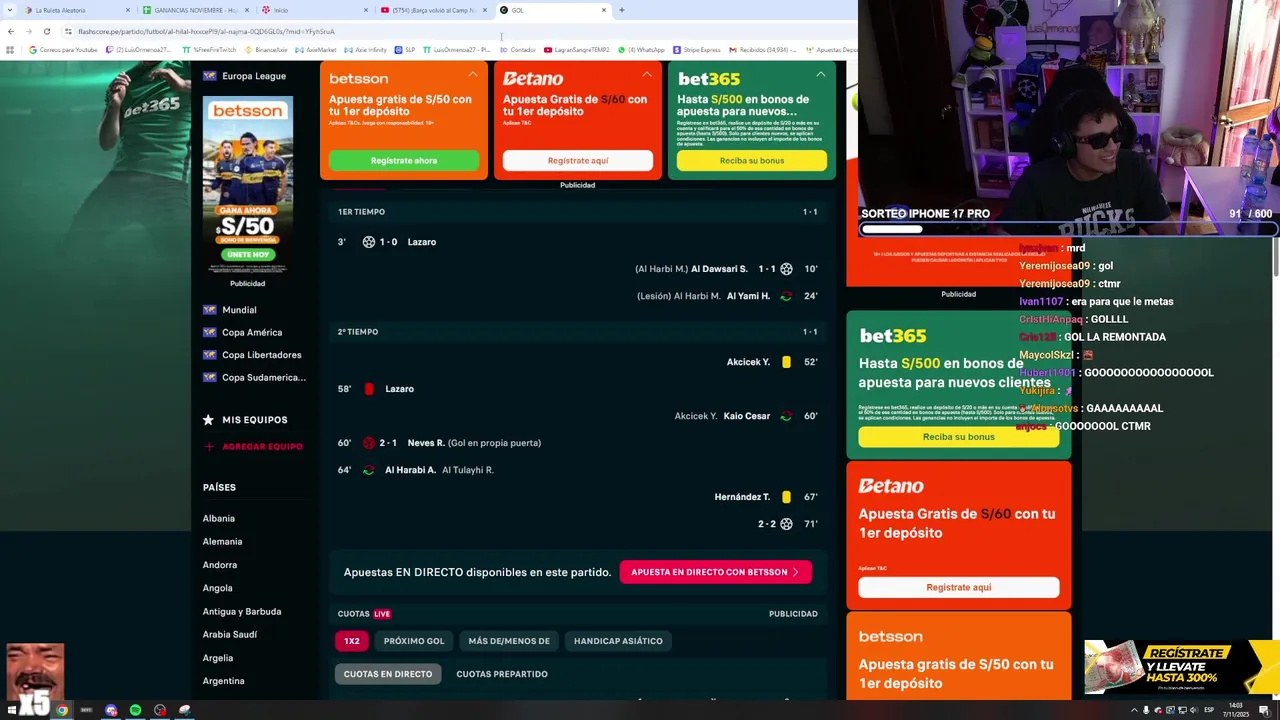This screenshot has height=720, width=1280.
Task: Click goal icon at minute 71'
Action: coord(786,524)
